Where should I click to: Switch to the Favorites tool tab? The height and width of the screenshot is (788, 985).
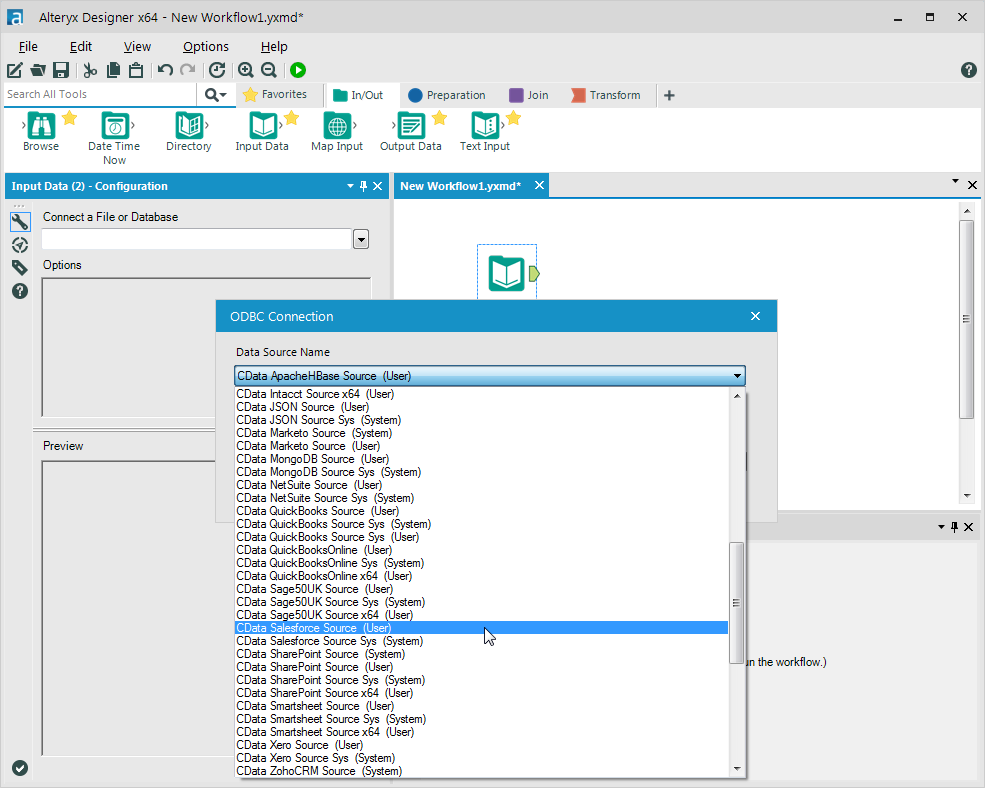point(275,94)
